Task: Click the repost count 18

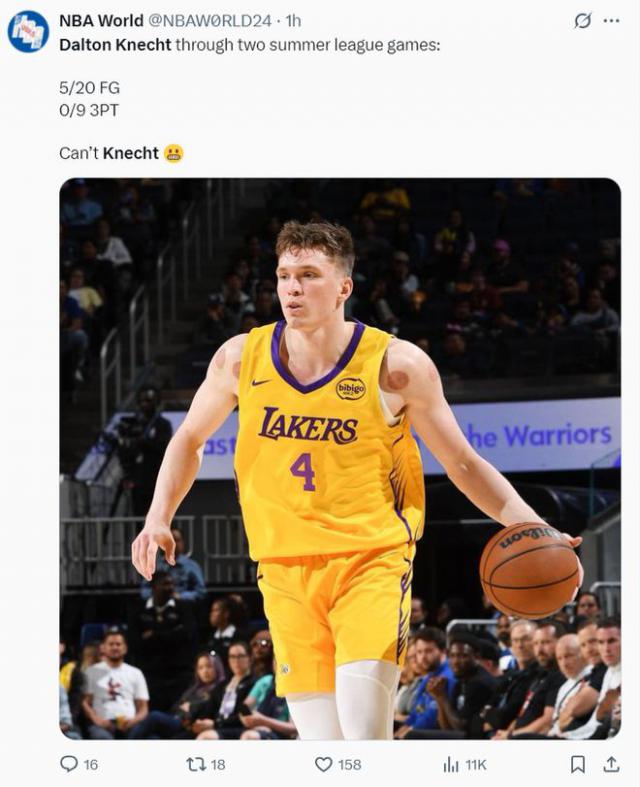Action: pos(218,764)
